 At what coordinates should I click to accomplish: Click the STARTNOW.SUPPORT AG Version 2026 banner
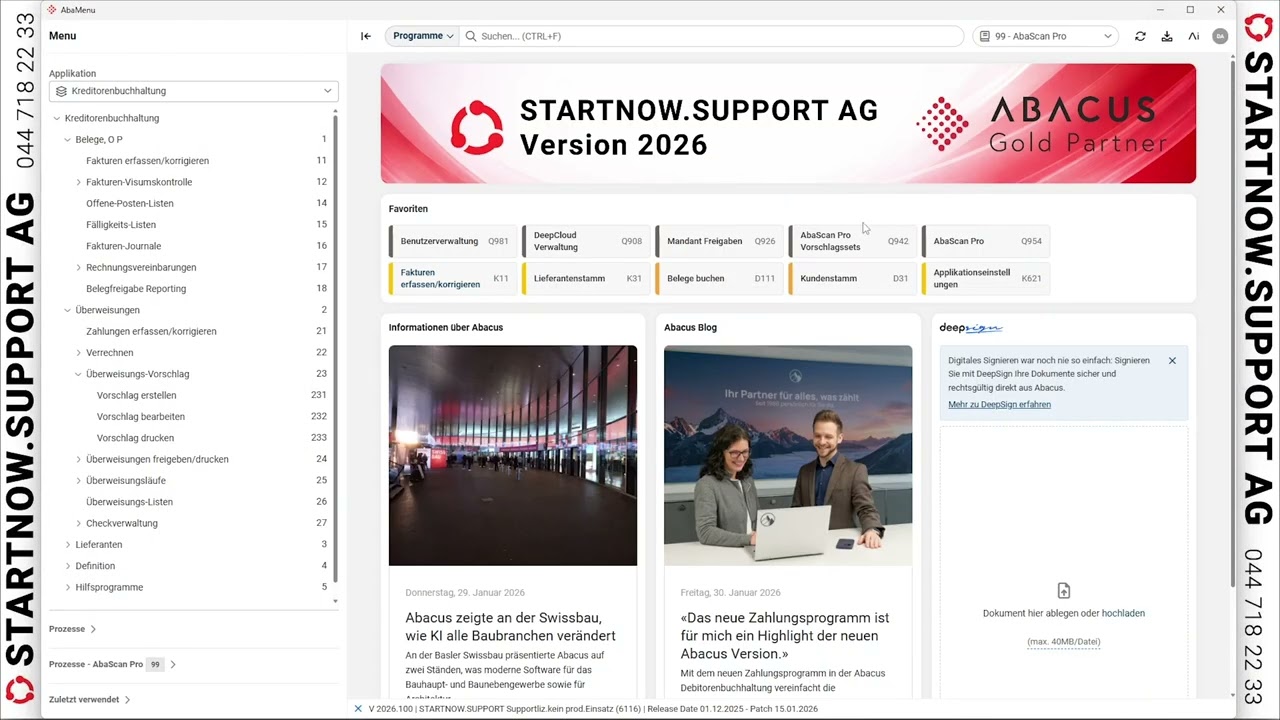pos(788,124)
